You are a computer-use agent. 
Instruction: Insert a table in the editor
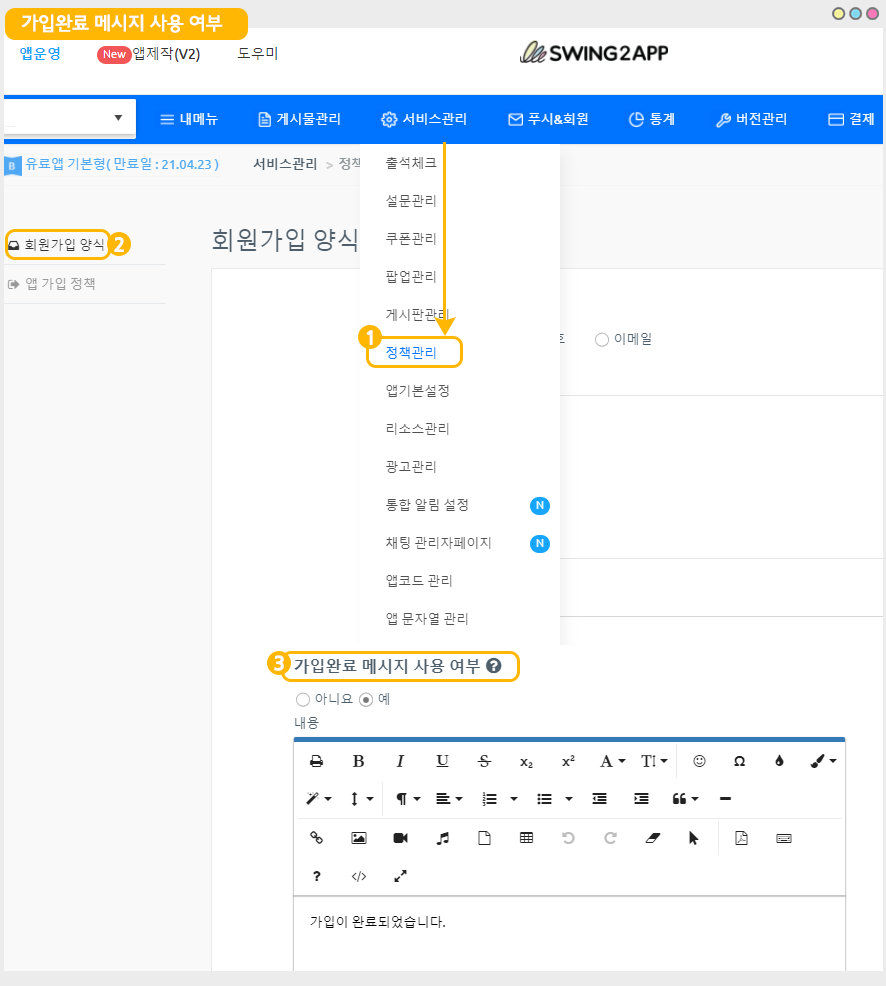(x=526, y=838)
